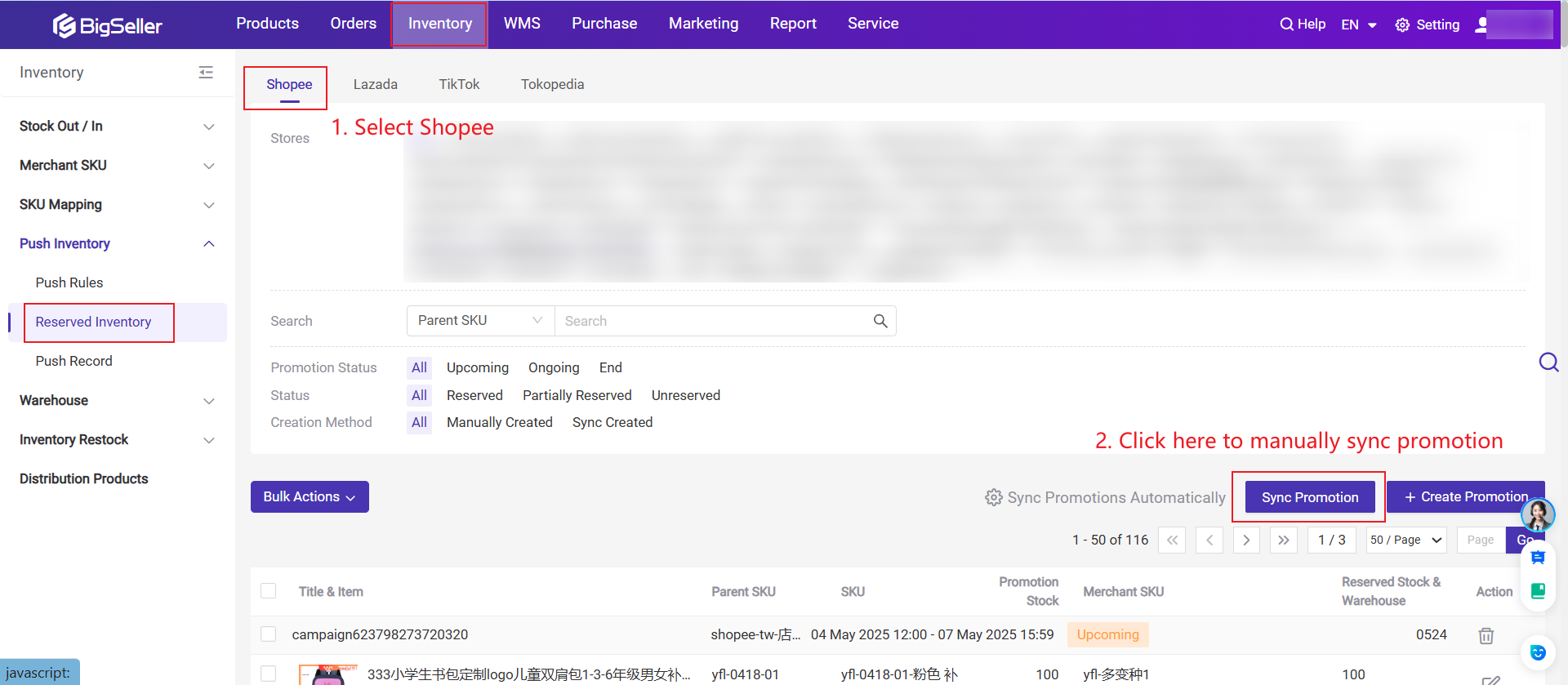Image resolution: width=1568 pixels, height=685 pixels.
Task: Open Distribution Products in the sidebar
Action: point(84,478)
